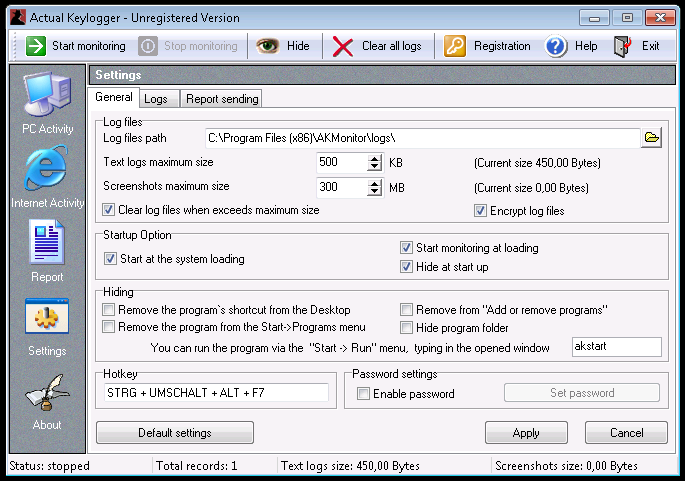Screen dimensions: 685x481
Task: Toggle Start monitoring at loading checkbox
Action: (x=406, y=248)
